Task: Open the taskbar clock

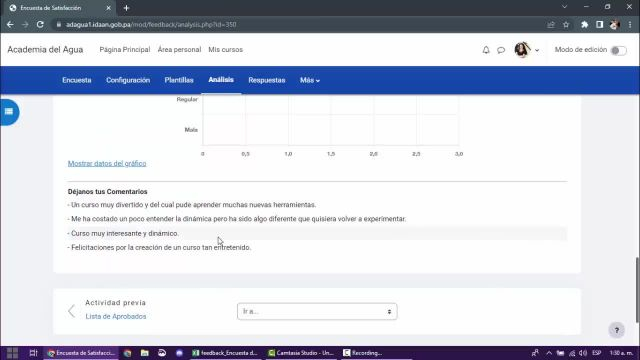Action: (621, 353)
